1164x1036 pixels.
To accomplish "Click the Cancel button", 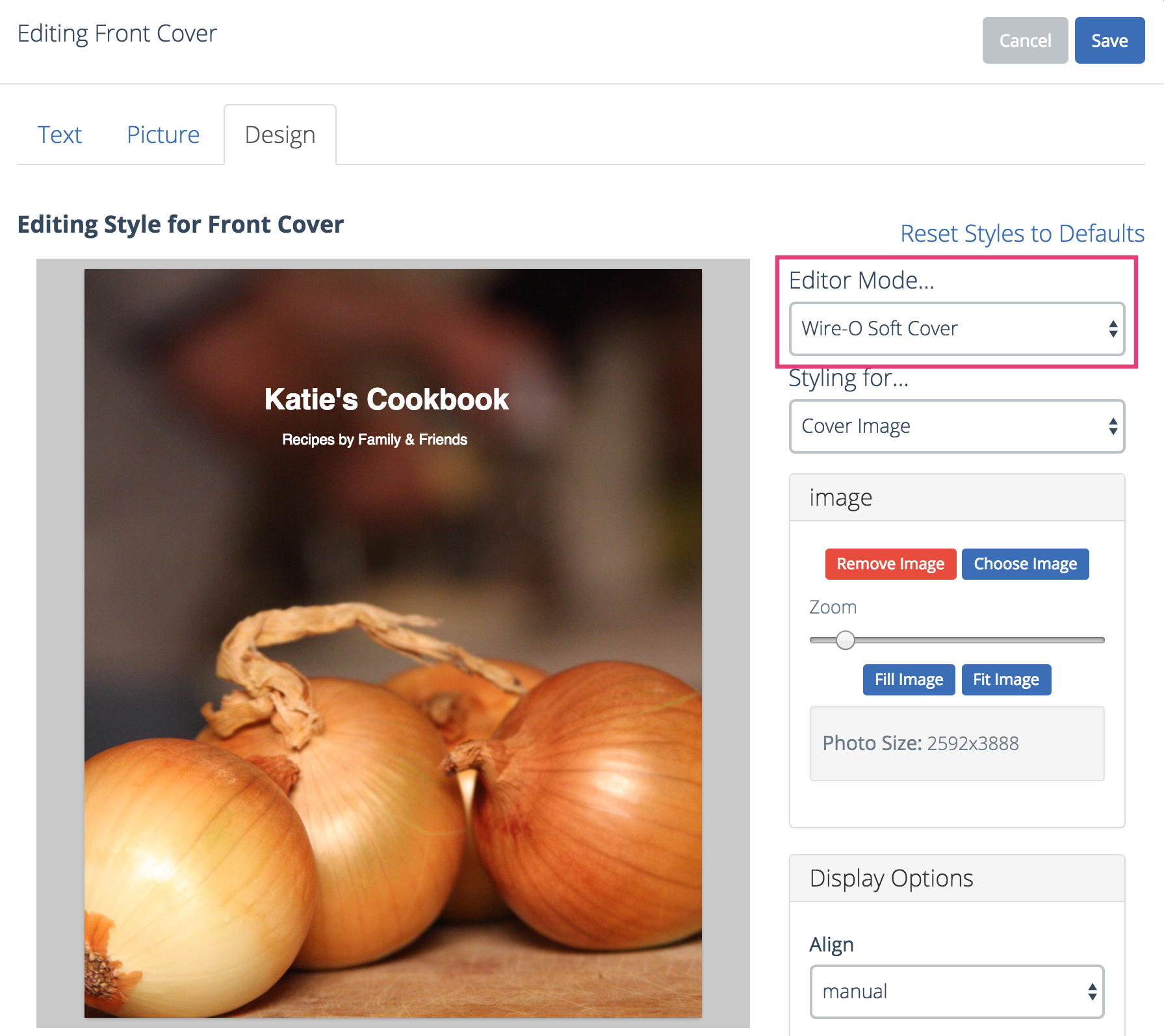I will click(x=1025, y=40).
